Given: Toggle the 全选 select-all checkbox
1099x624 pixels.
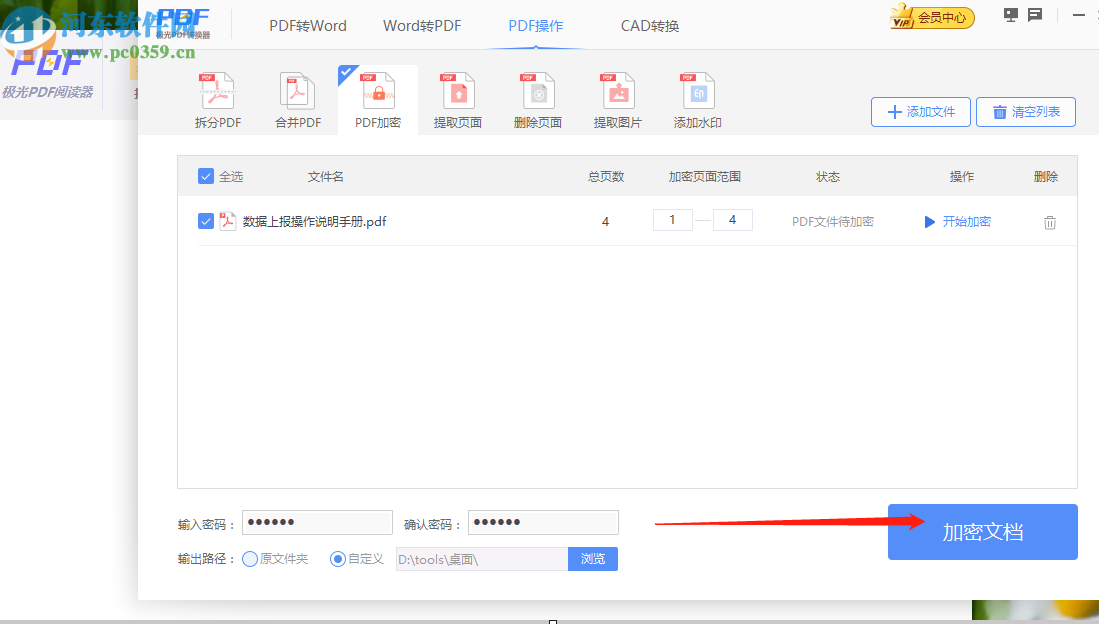Looking at the screenshot, I should (206, 175).
